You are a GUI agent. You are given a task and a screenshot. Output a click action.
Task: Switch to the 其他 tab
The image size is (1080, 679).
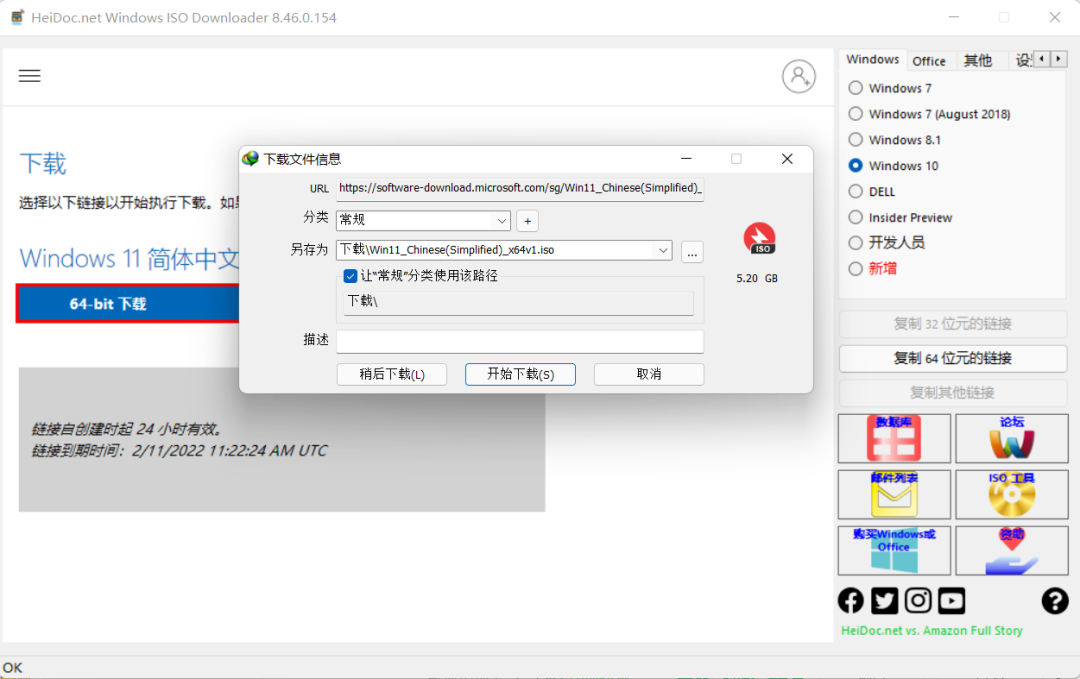tap(977, 61)
